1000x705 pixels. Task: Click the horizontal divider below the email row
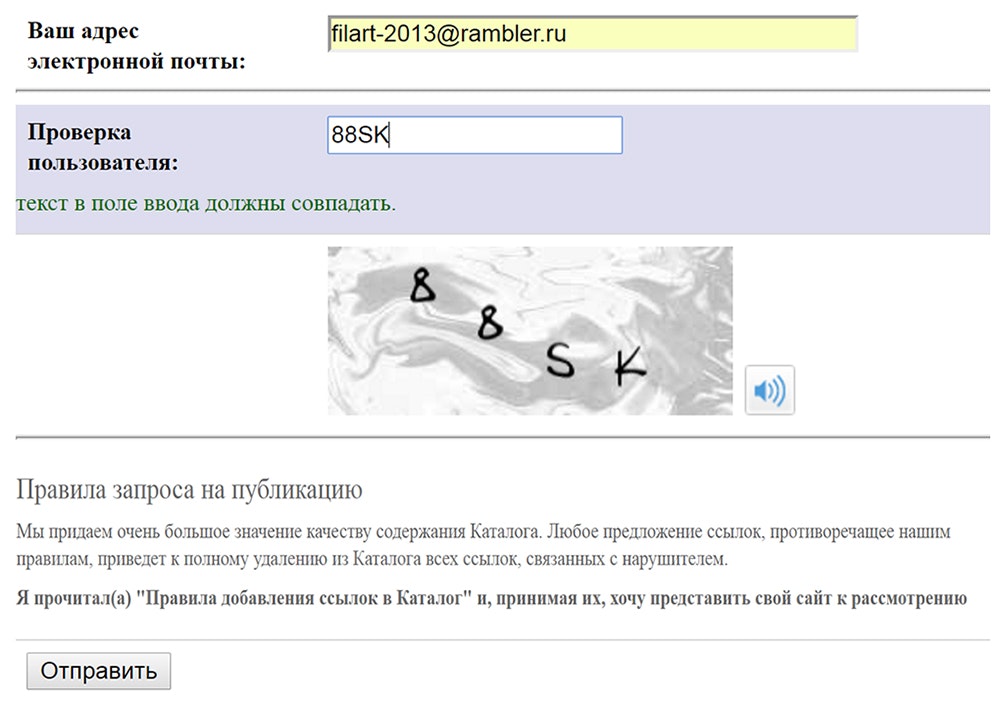point(502,91)
